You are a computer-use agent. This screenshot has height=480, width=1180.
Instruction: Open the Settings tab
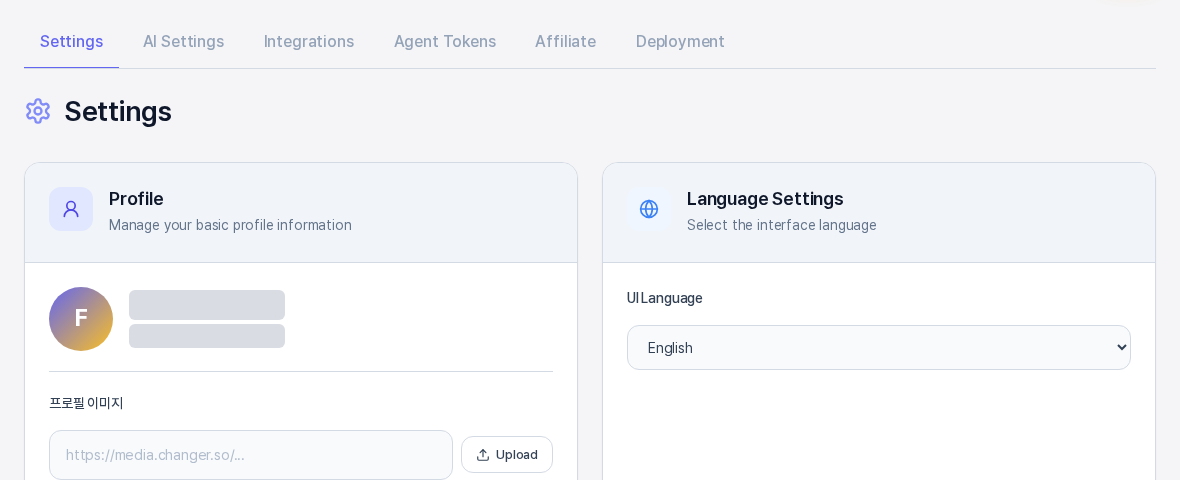(x=71, y=41)
